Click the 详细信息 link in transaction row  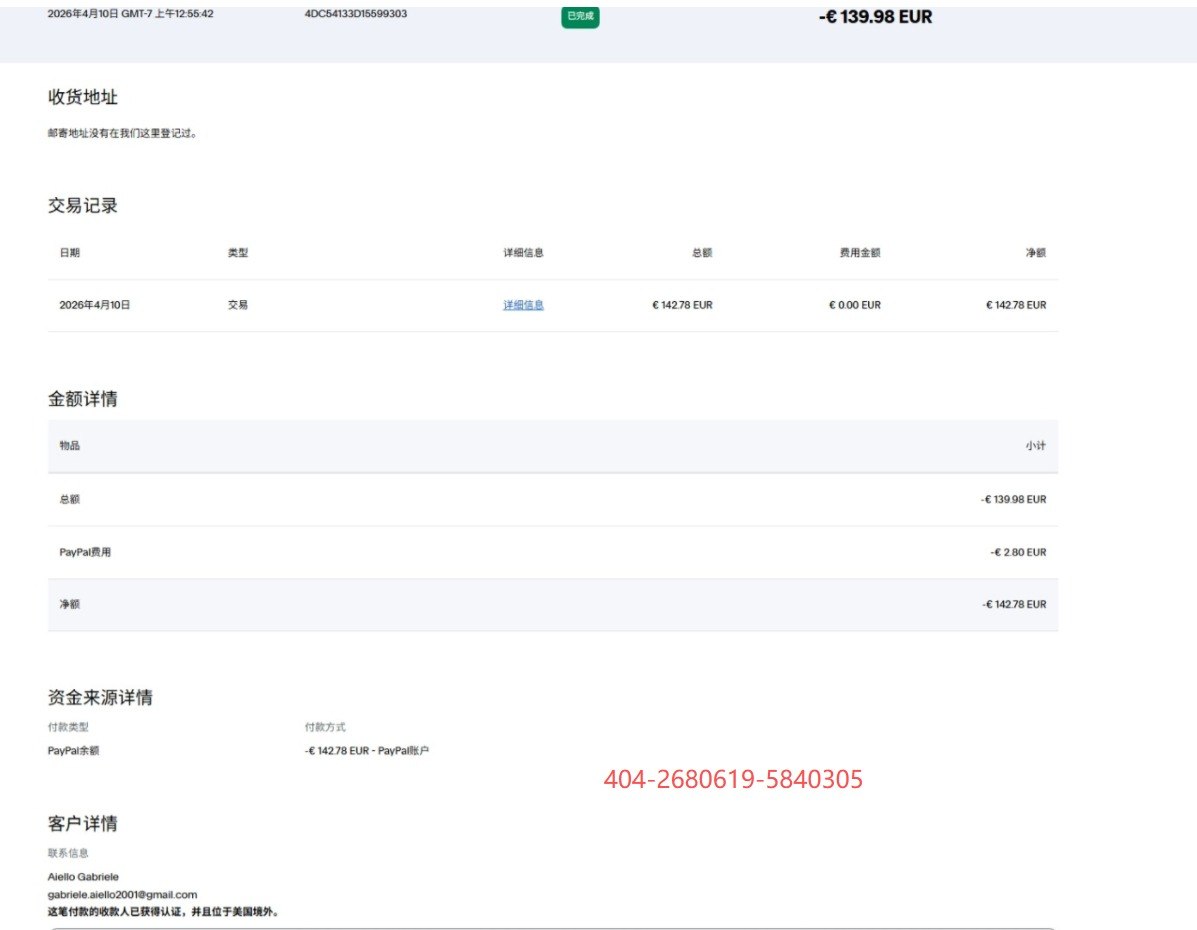(x=523, y=305)
